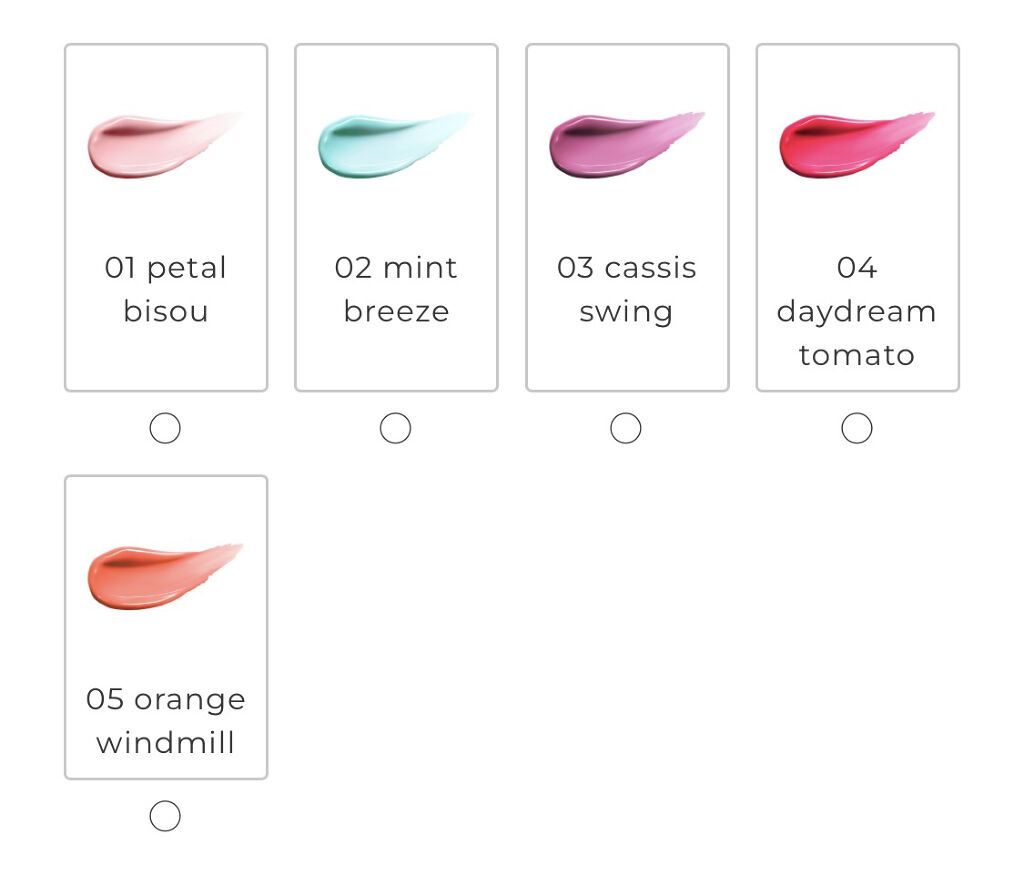Click the red daydream tomato swatch
The width and height of the screenshot is (1024, 886).
tap(851, 143)
